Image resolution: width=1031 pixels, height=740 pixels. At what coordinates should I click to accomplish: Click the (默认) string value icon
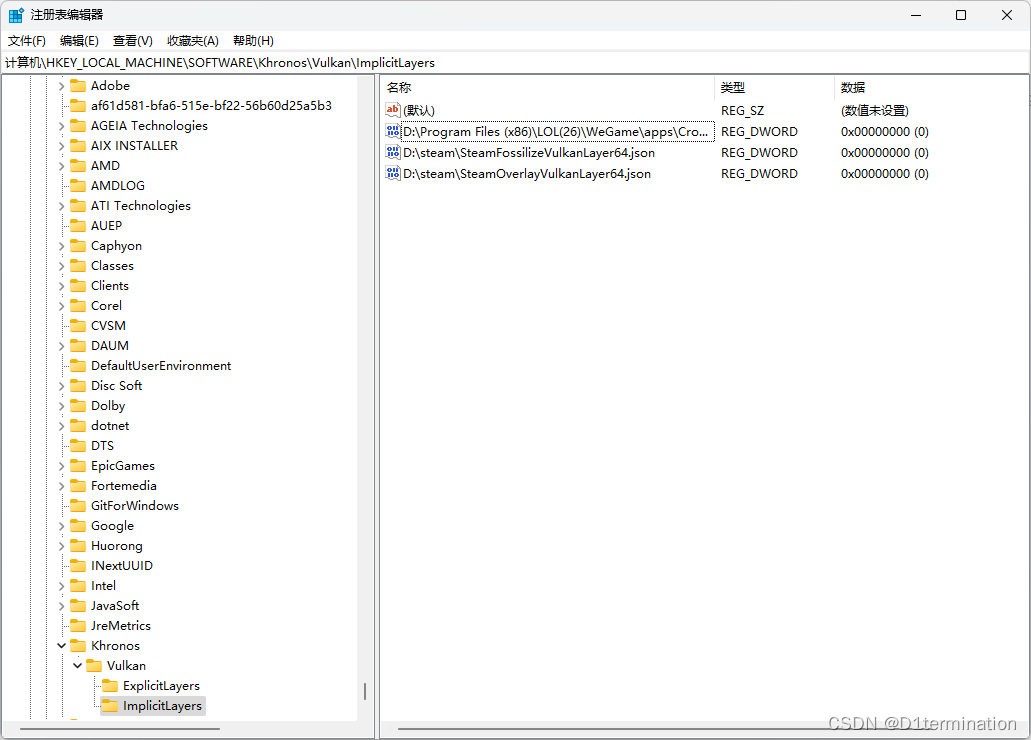(393, 110)
